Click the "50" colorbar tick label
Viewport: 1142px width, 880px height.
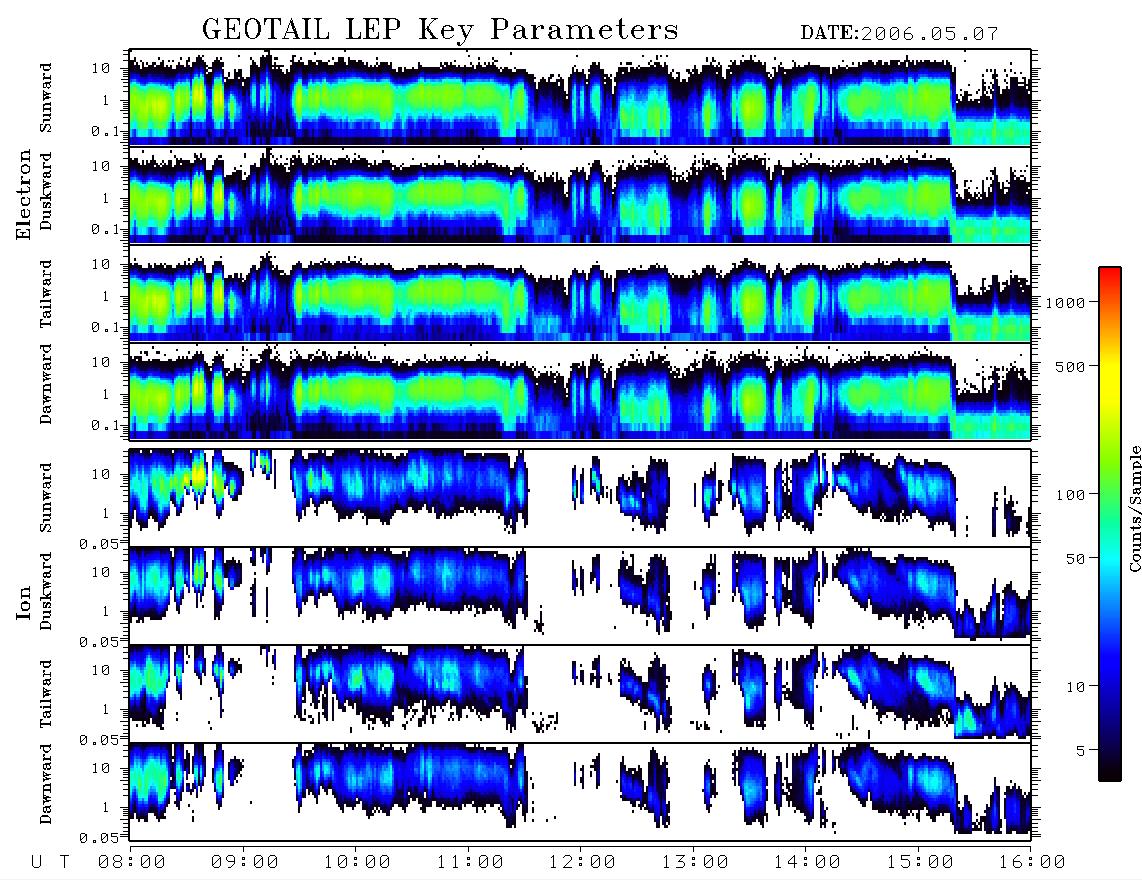1076,559
